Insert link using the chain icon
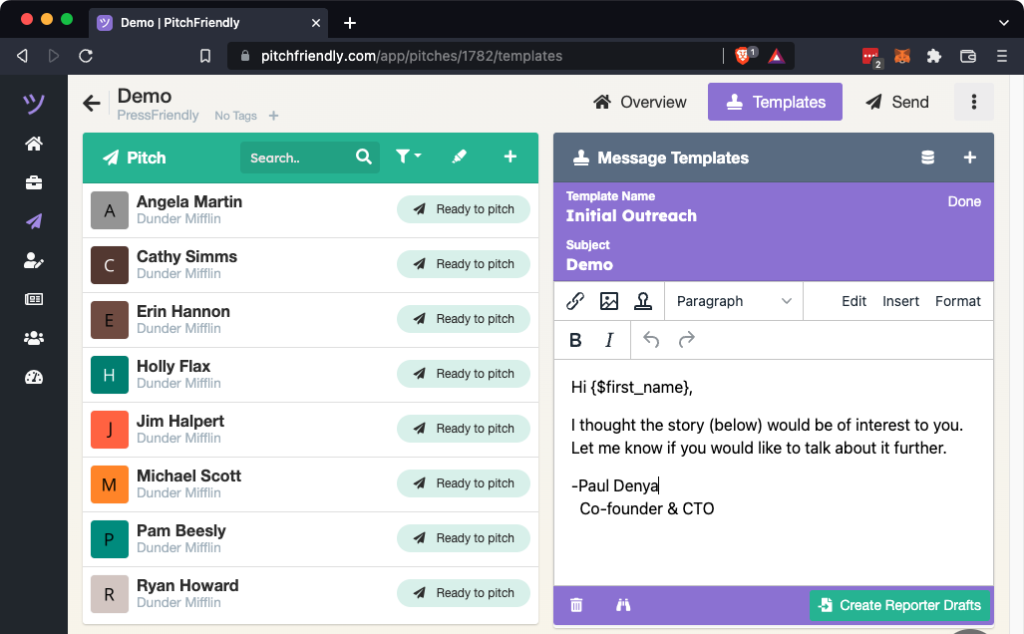This screenshot has width=1024, height=634. pos(575,301)
